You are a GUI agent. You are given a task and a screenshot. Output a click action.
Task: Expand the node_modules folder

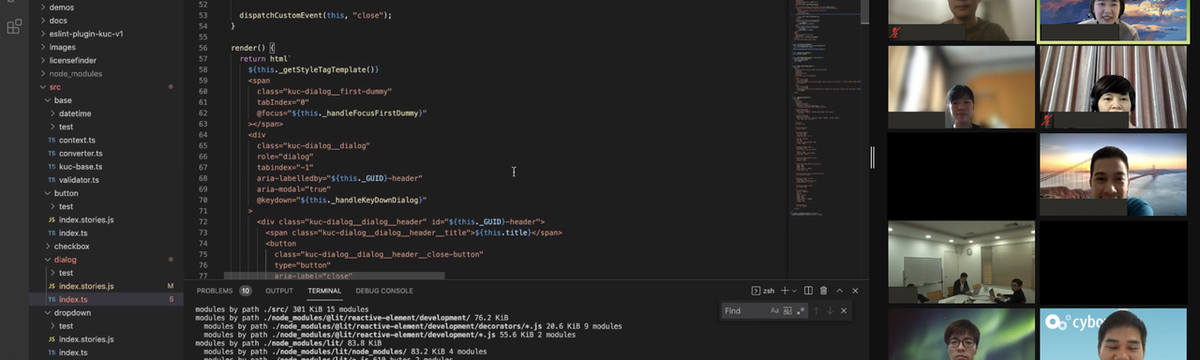[76, 74]
